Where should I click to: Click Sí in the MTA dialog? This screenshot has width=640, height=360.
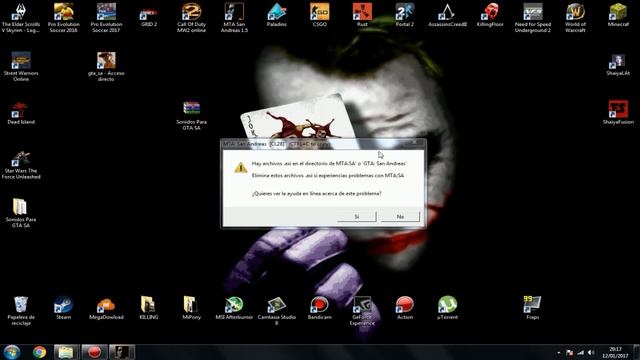357,216
